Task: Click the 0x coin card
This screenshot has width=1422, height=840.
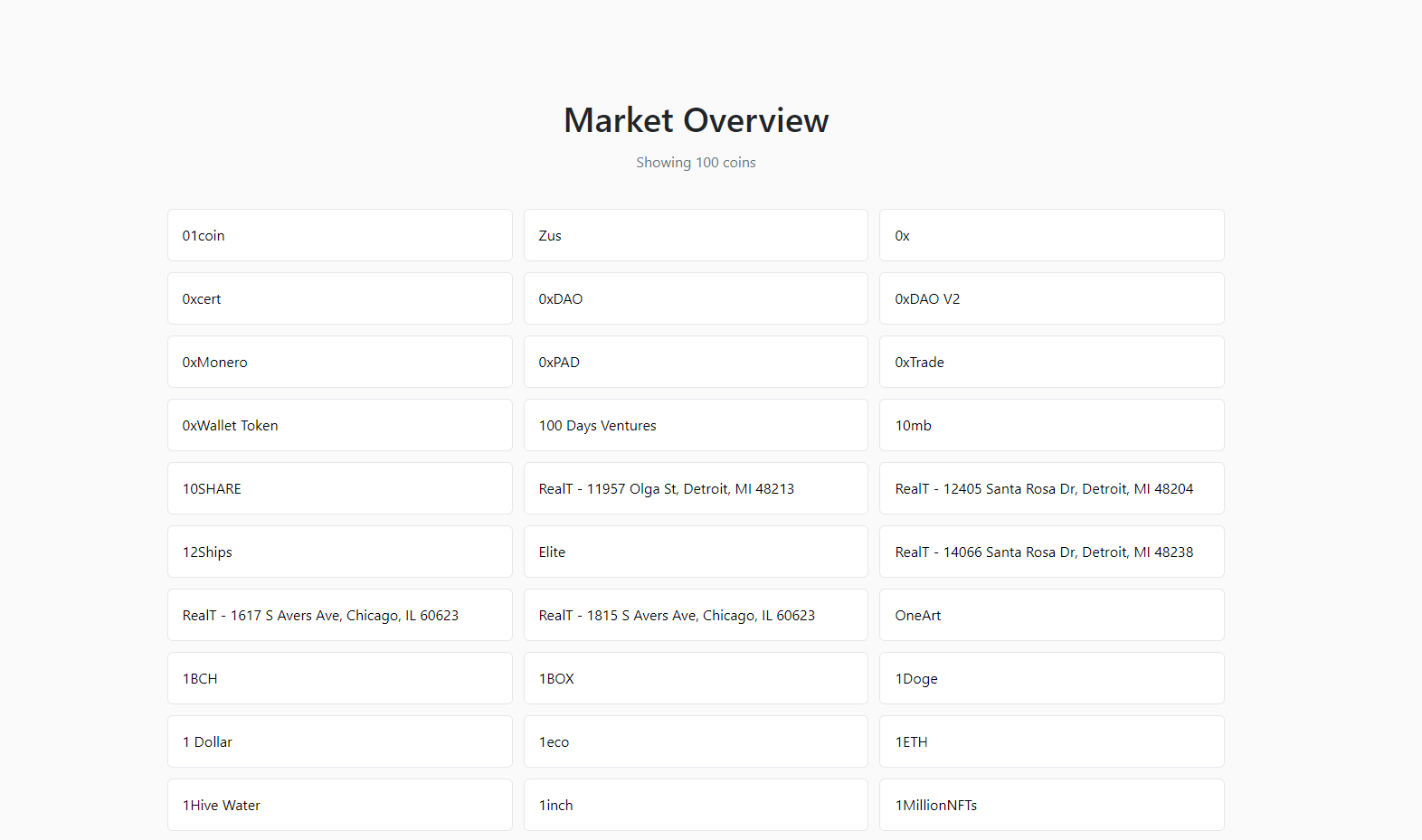Action: [x=1052, y=235]
